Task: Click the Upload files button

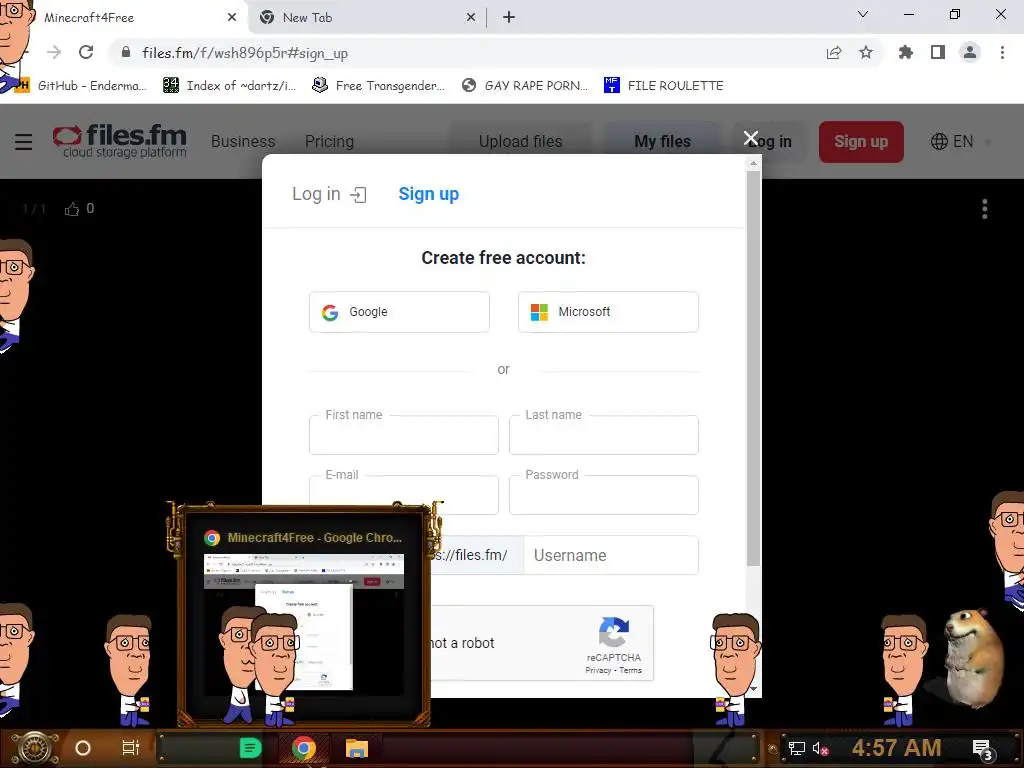Action: click(x=520, y=142)
